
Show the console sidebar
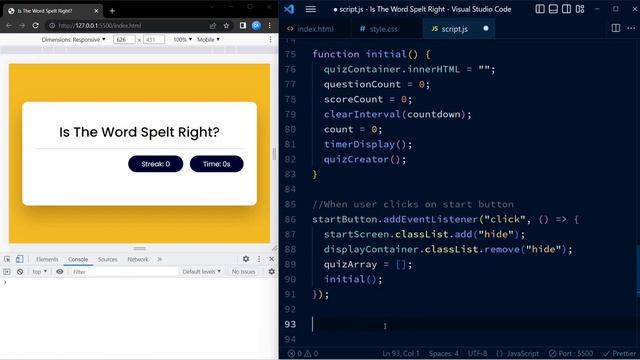pyautogui.click(x=7, y=271)
